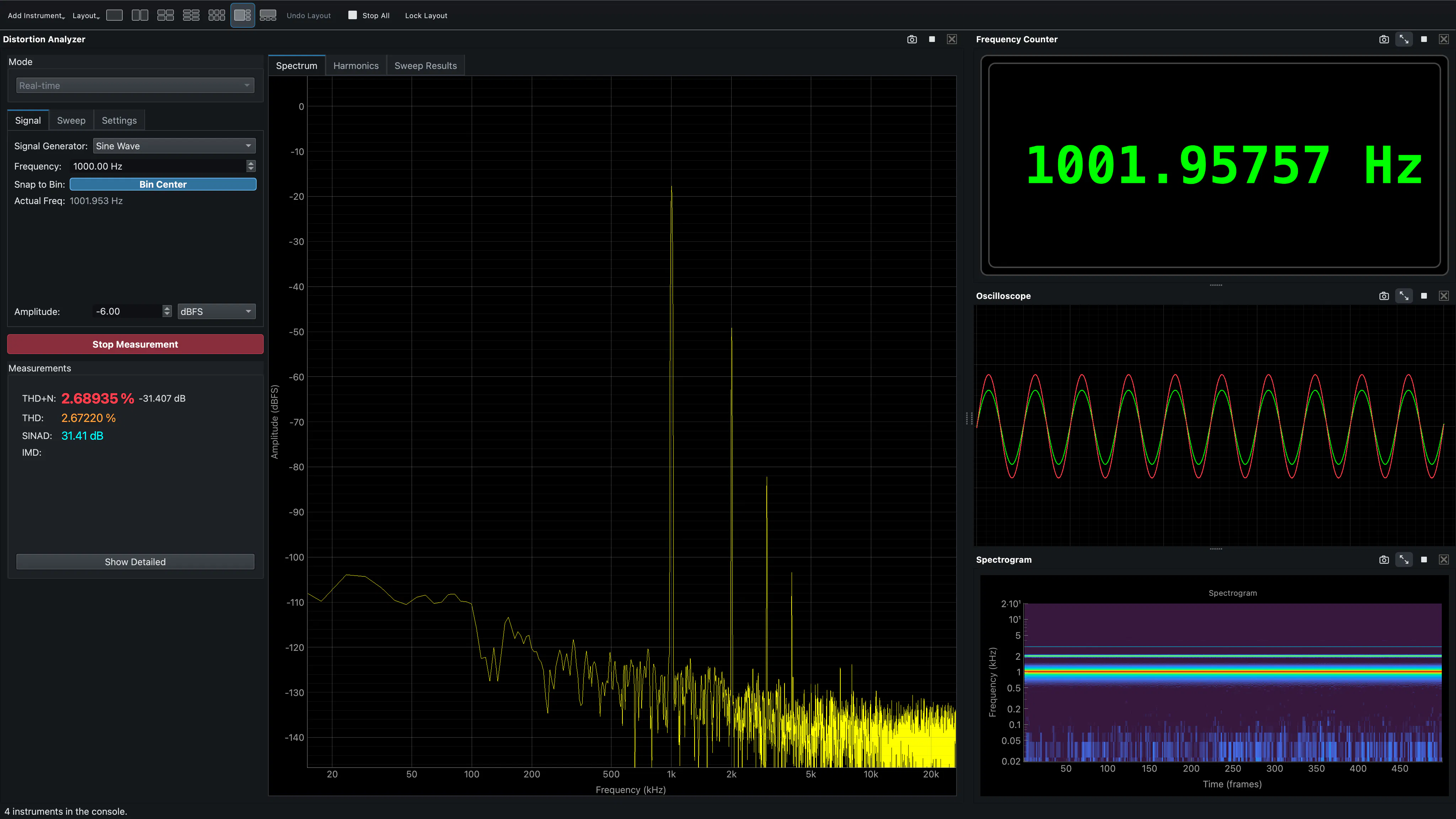Image resolution: width=1456 pixels, height=819 pixels.
Task: Switch to the Signal tab
Action: (28, 121)
